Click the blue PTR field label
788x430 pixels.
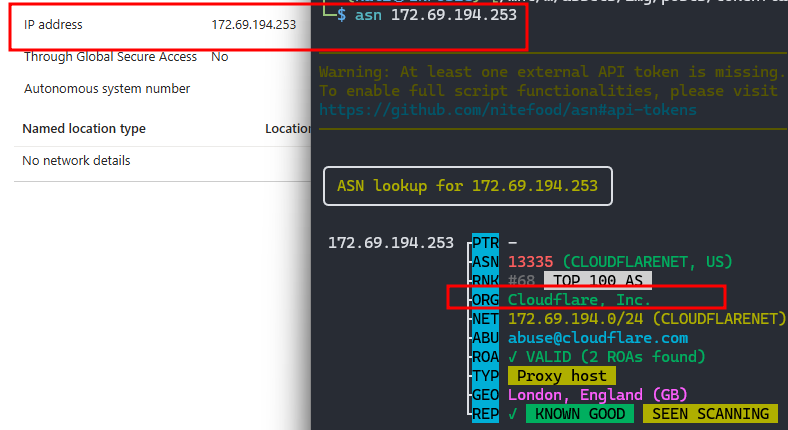point(485,242)
